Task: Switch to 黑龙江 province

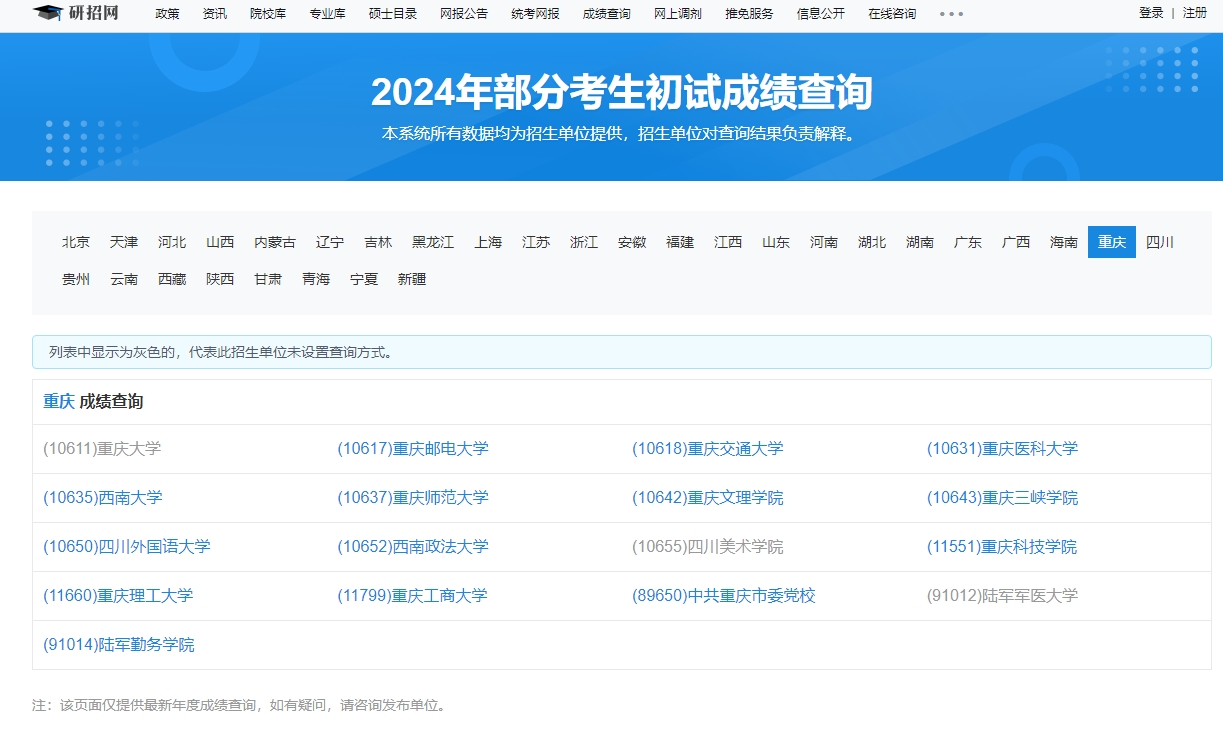Action: click(433, 242)
